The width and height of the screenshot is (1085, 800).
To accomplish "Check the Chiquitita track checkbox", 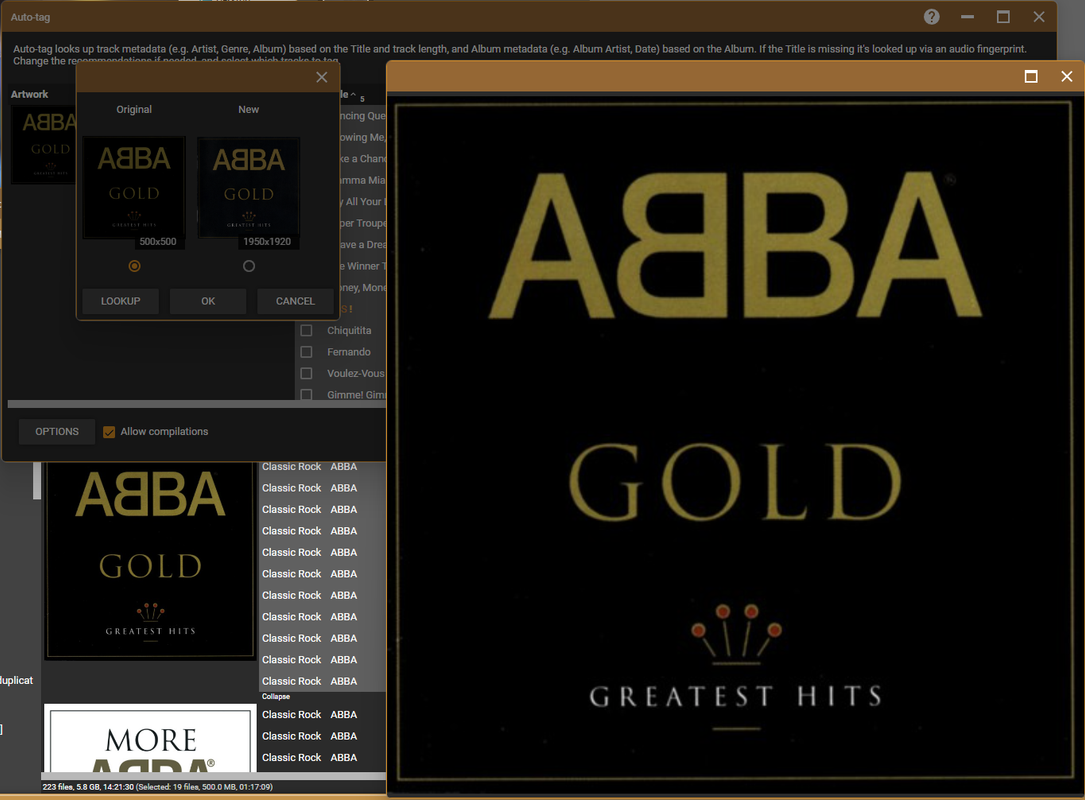I will click(307, 331).
